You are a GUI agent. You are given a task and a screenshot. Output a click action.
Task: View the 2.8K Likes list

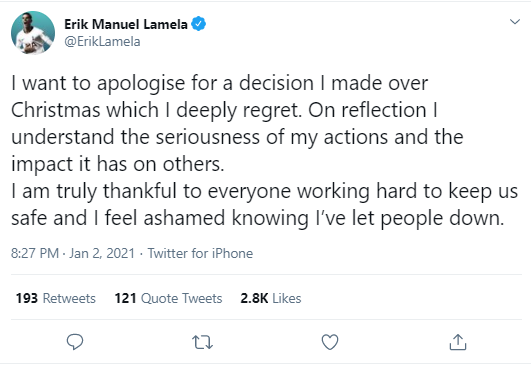click(x=271, y=298)
